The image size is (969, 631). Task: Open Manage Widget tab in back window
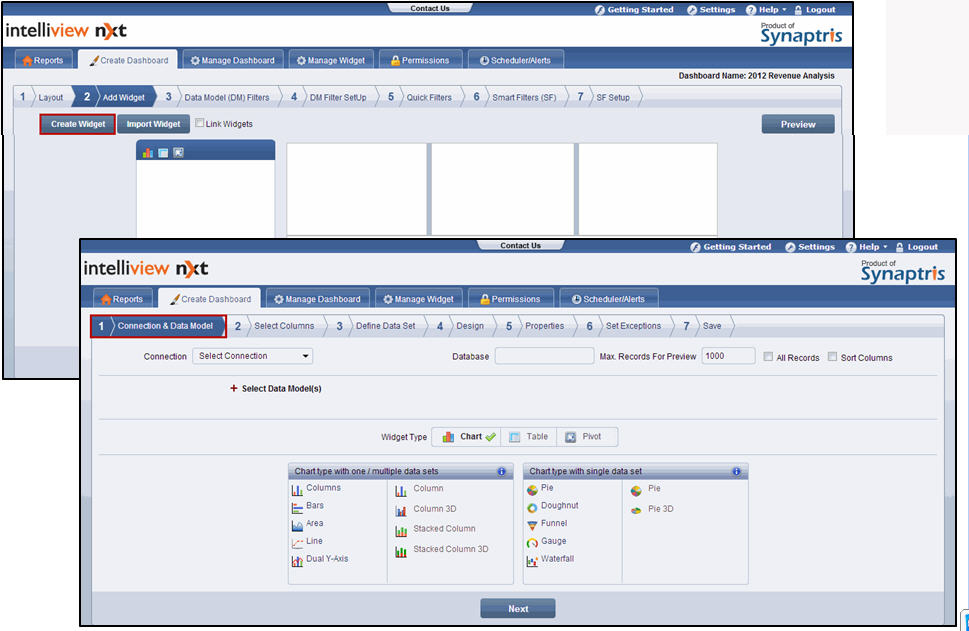click(331, 60)
